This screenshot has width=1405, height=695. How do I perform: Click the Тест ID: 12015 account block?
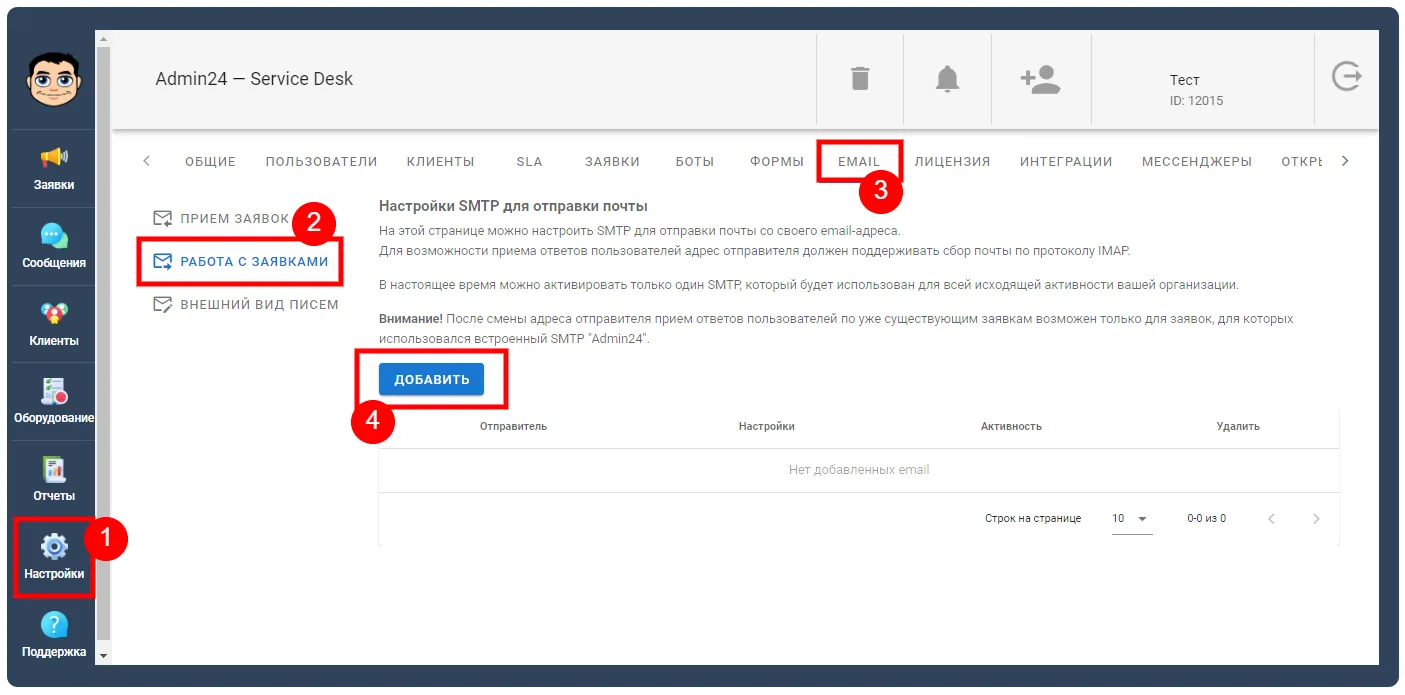click(1196, 89)
